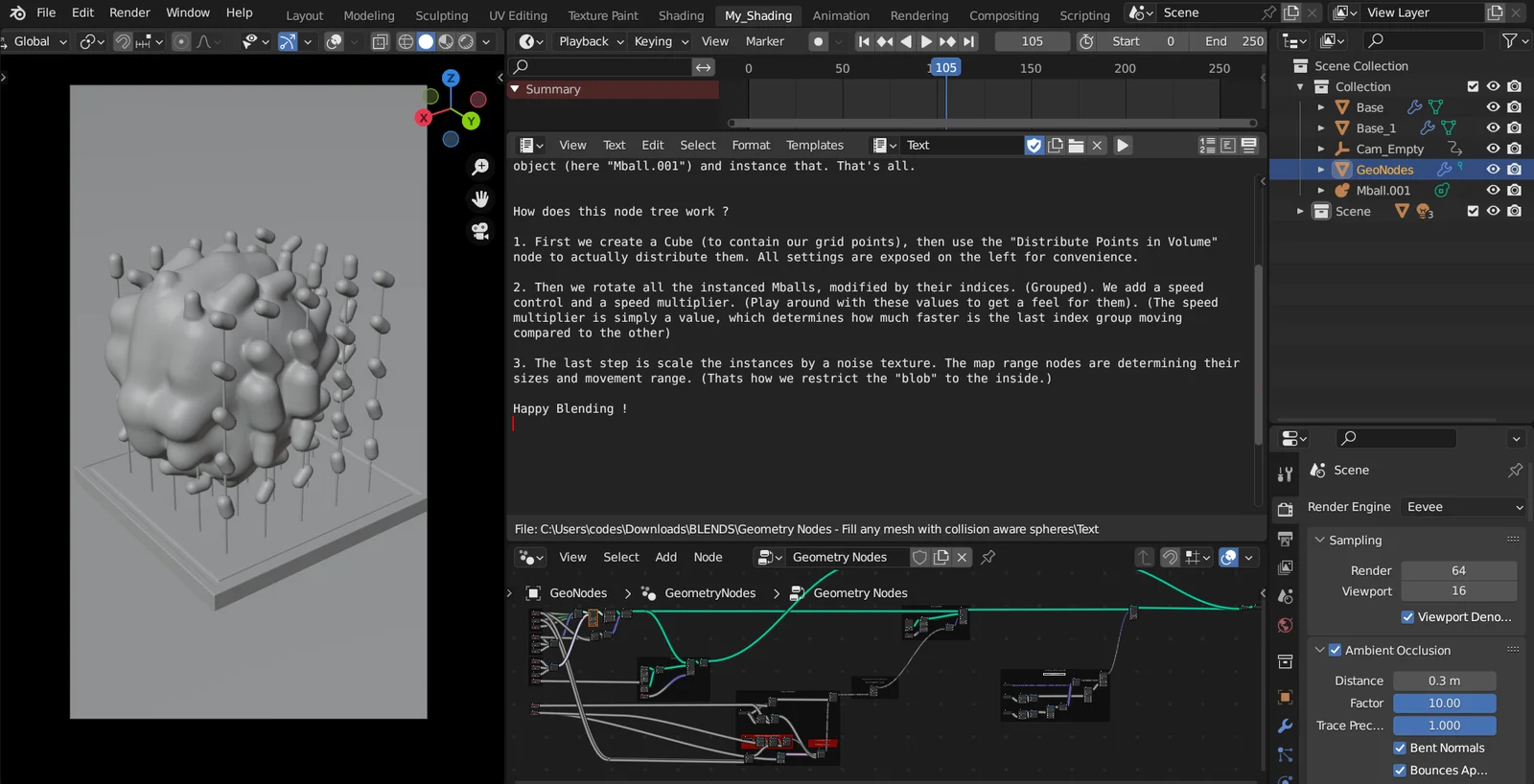Adjust the Ambient Occlusion Factor slider
This screenshot has height=784, width=1534.
1444,703
